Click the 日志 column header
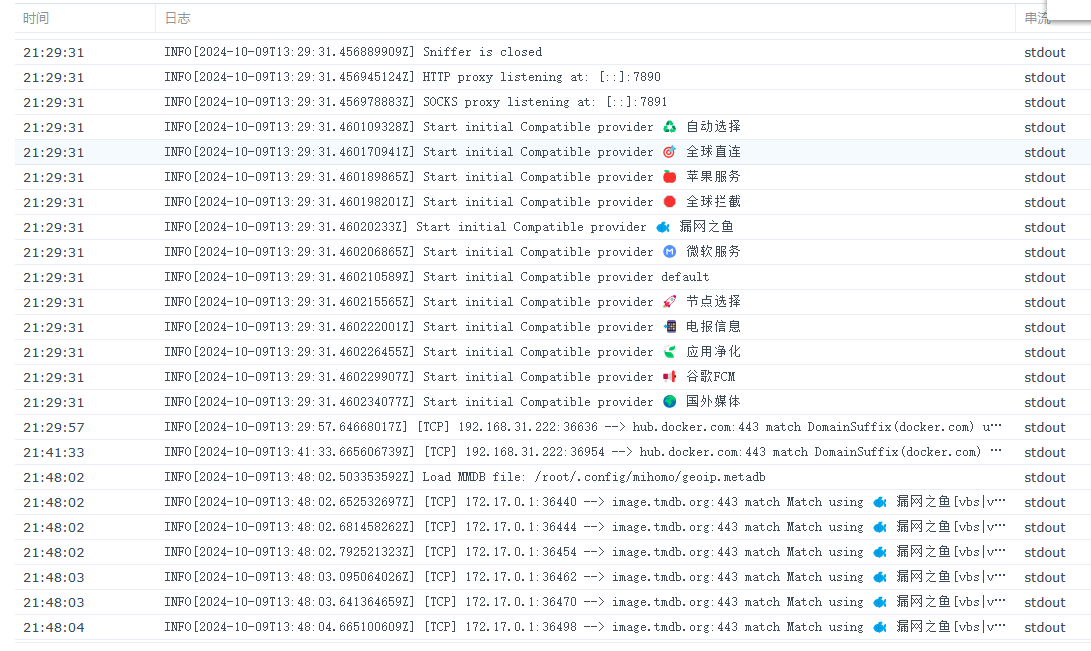The width and height of the screenshot is (1091, 651). 177,18
